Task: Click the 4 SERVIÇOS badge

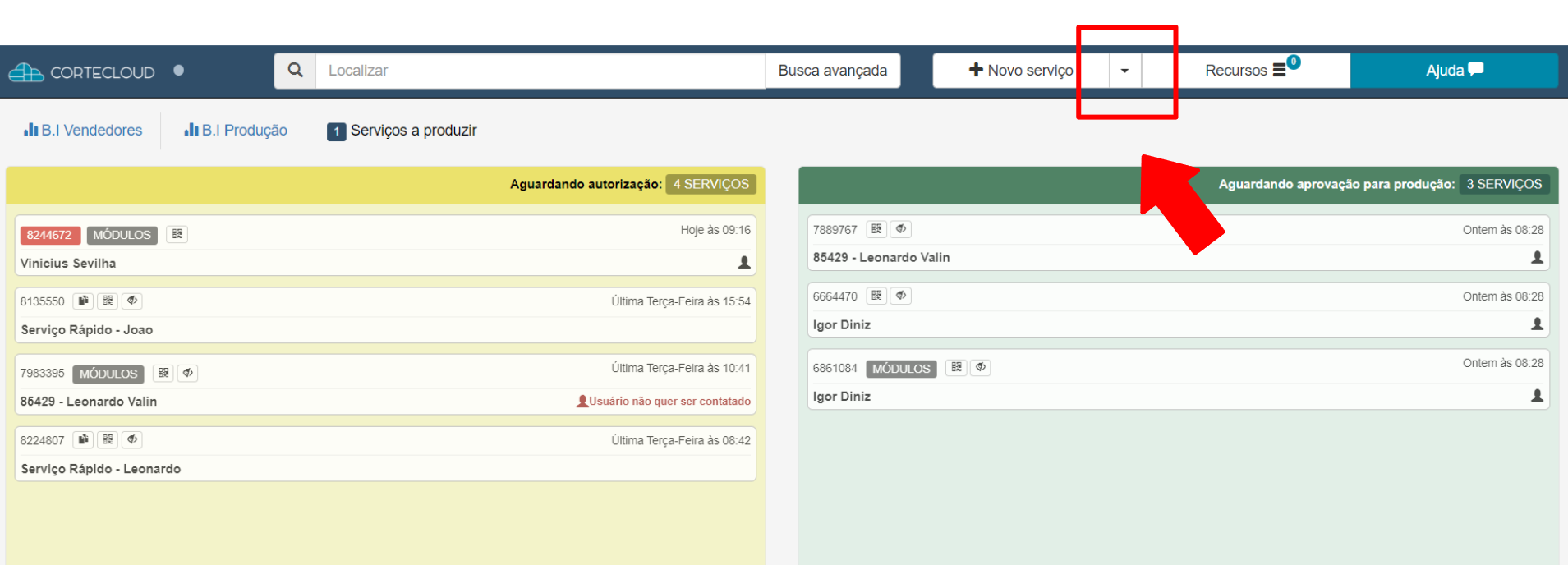Action: tap(711, 184)
